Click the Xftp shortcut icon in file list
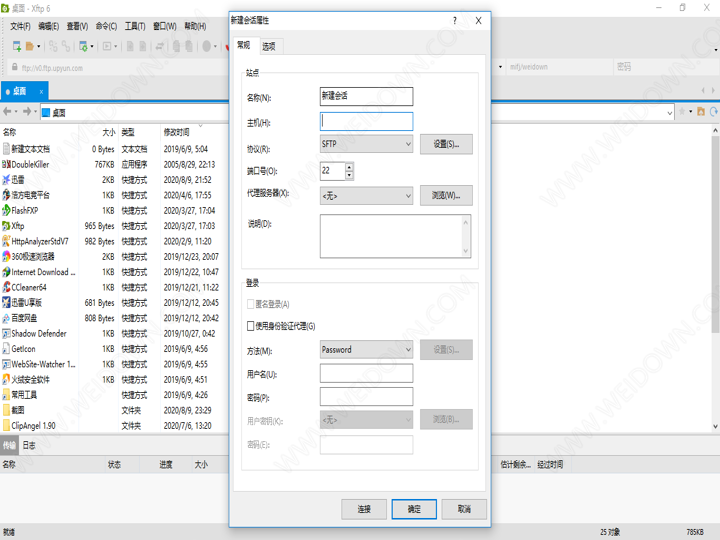 tap(6, 226)
